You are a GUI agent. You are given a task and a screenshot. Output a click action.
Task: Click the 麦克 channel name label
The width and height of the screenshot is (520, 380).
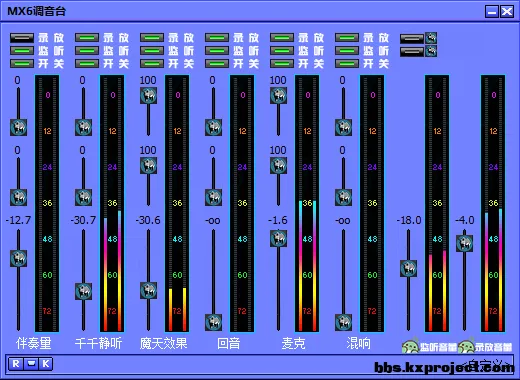(x=293, y=343)
